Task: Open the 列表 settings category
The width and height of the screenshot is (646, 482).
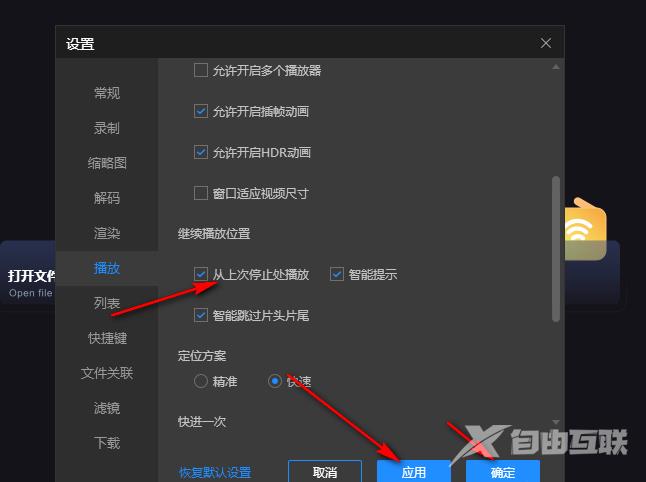Action: click(107, 303)
